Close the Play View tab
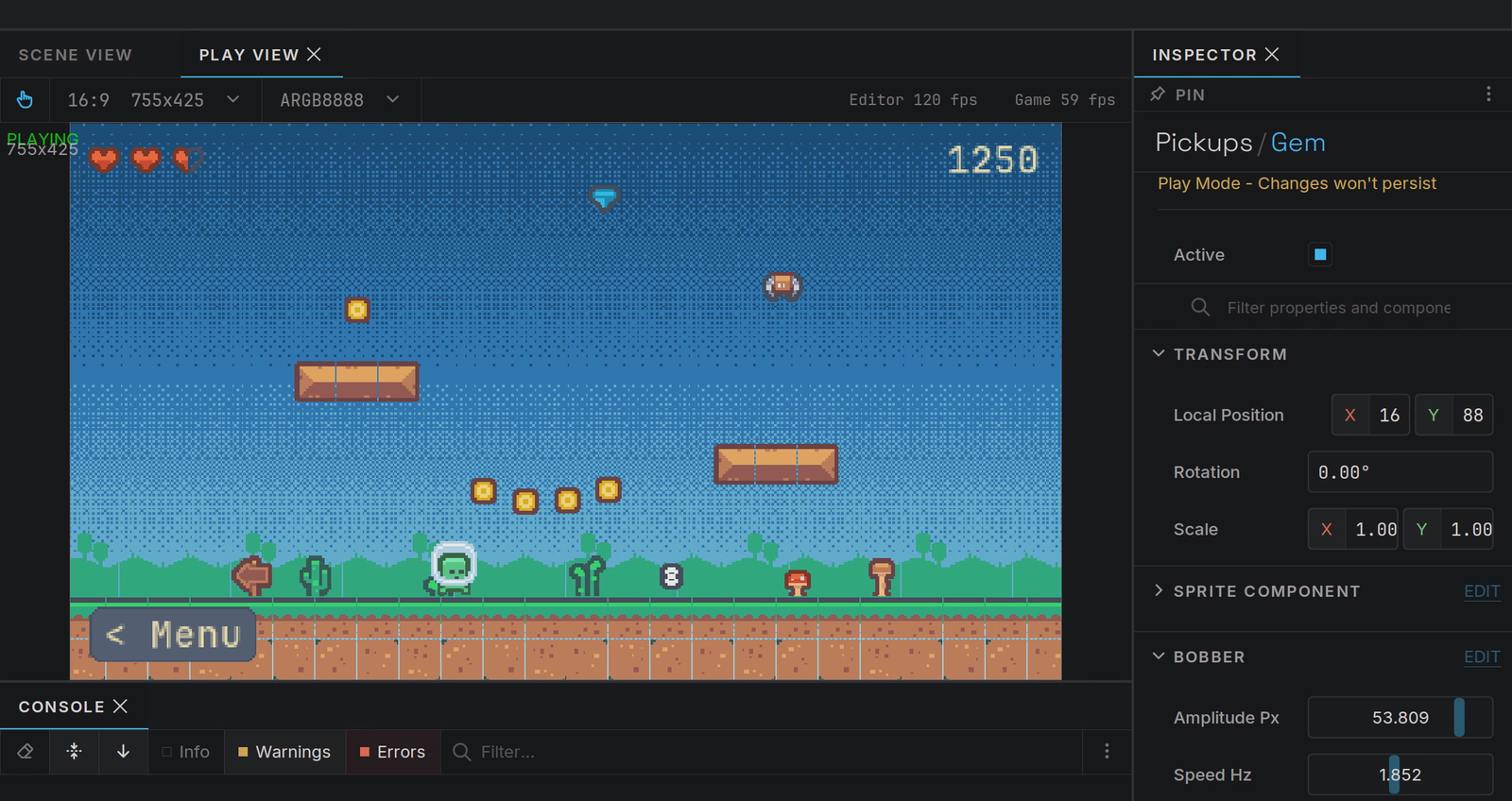Viewport: 1512px width, 801px height. pos(314,55)
